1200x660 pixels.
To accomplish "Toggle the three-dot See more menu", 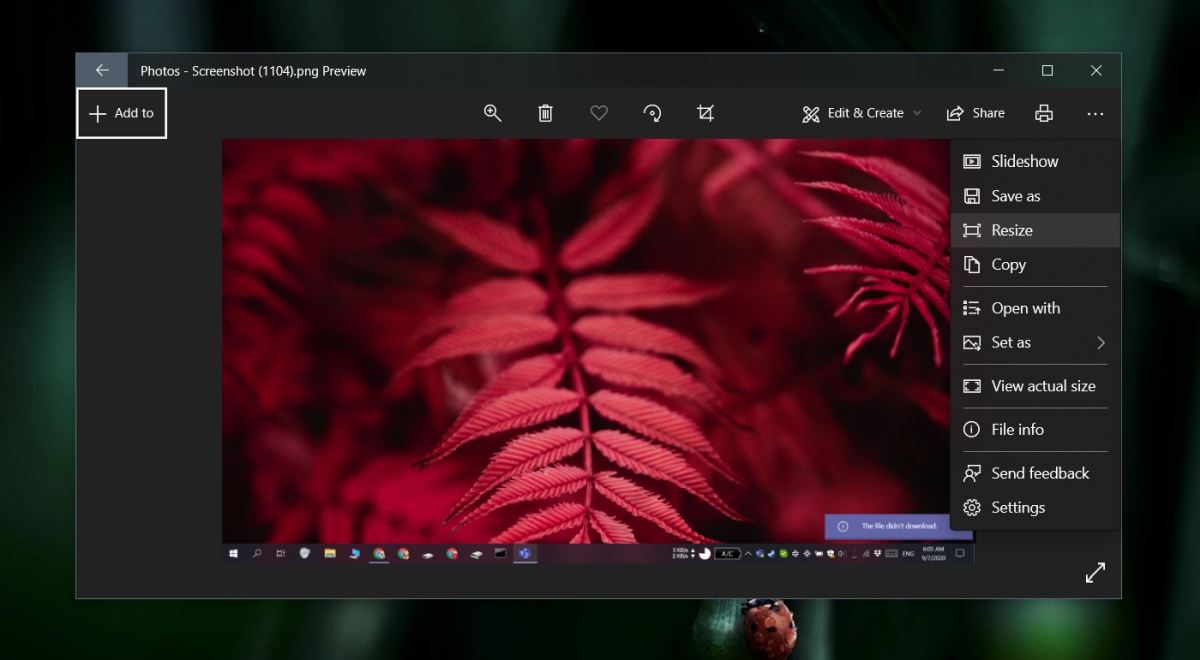I will coord(1095,114).
